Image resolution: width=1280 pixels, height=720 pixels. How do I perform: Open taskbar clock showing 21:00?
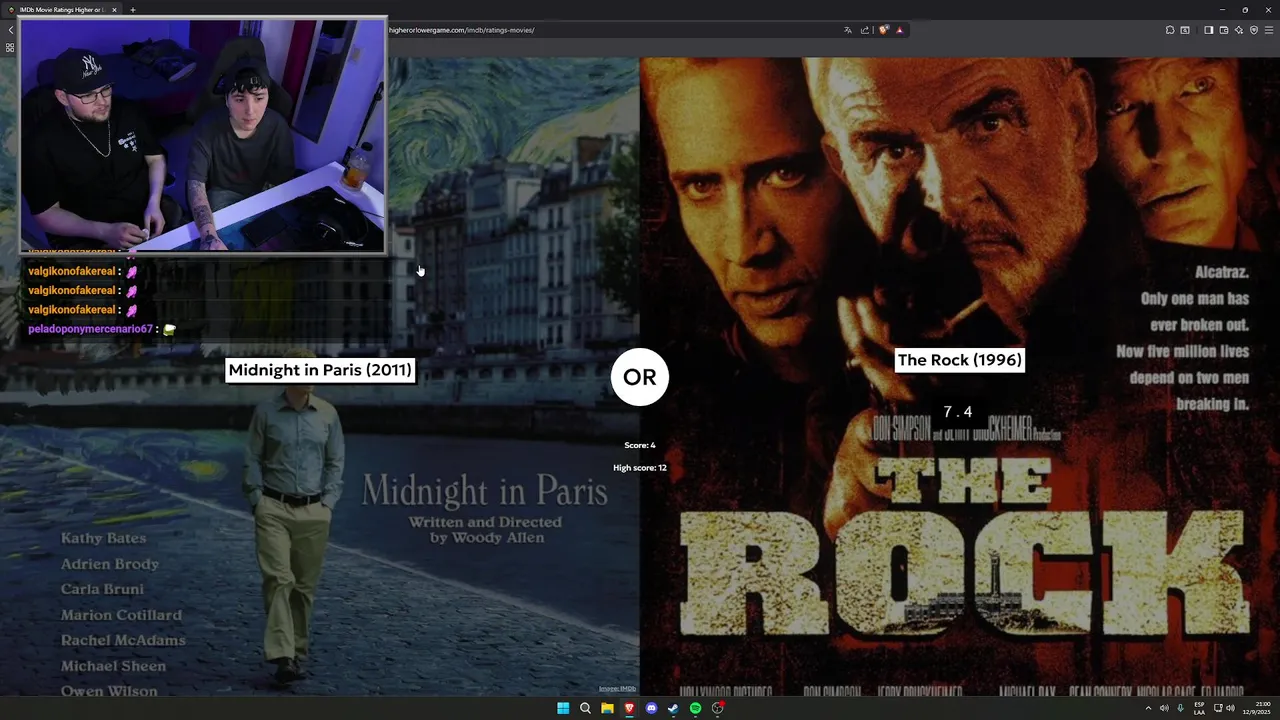click(1256, 708)
